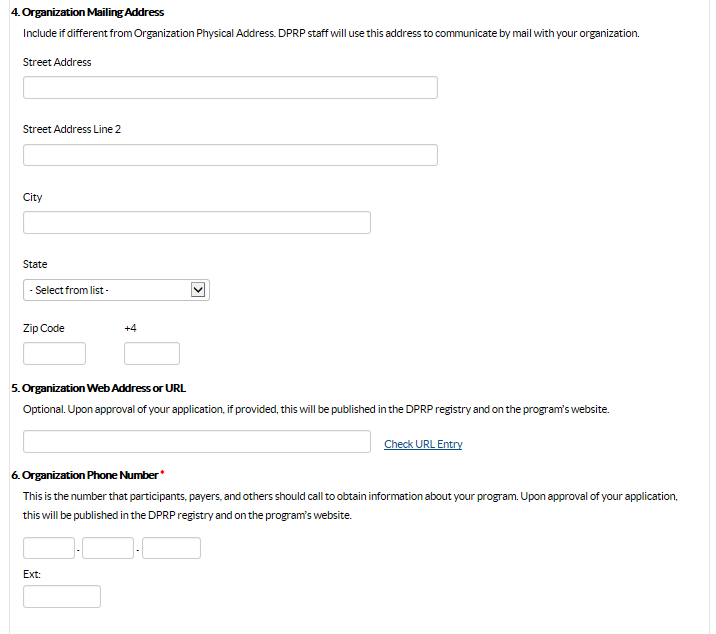The image size is (716, 634).
Task: Click the Check URL Entry link
Action: coord(423,444)
